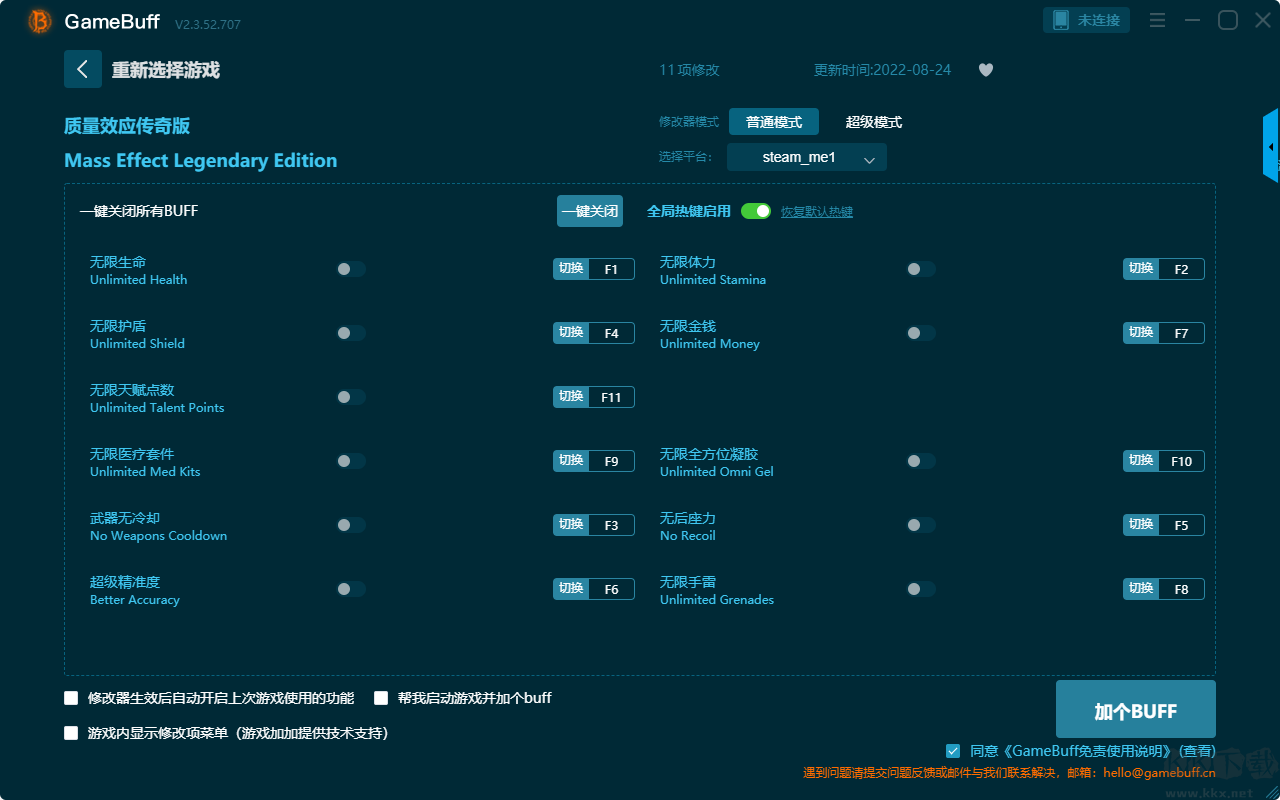1280x800 pixels.
Task: Click the F2 hotkey field
Action: [x=1181, y=269]
